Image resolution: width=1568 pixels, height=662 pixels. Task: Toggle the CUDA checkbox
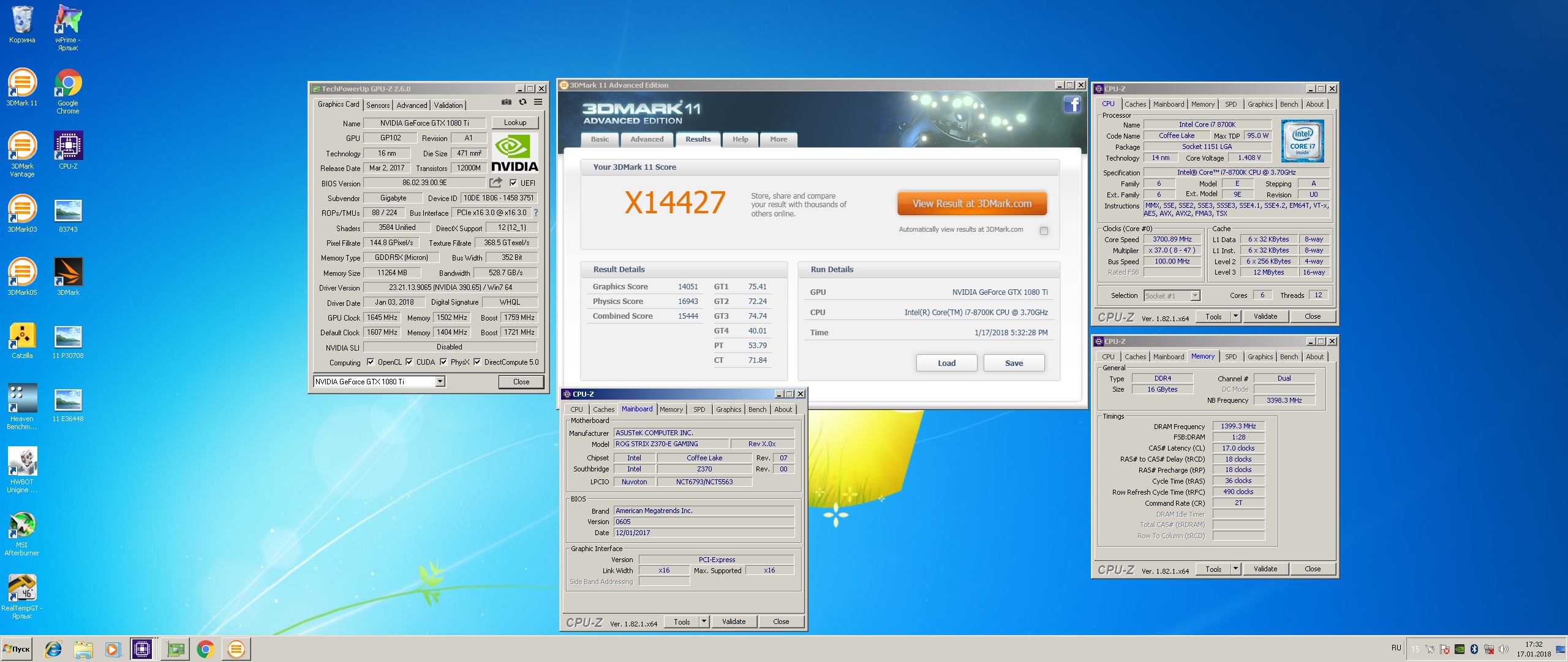coord(409,362)
